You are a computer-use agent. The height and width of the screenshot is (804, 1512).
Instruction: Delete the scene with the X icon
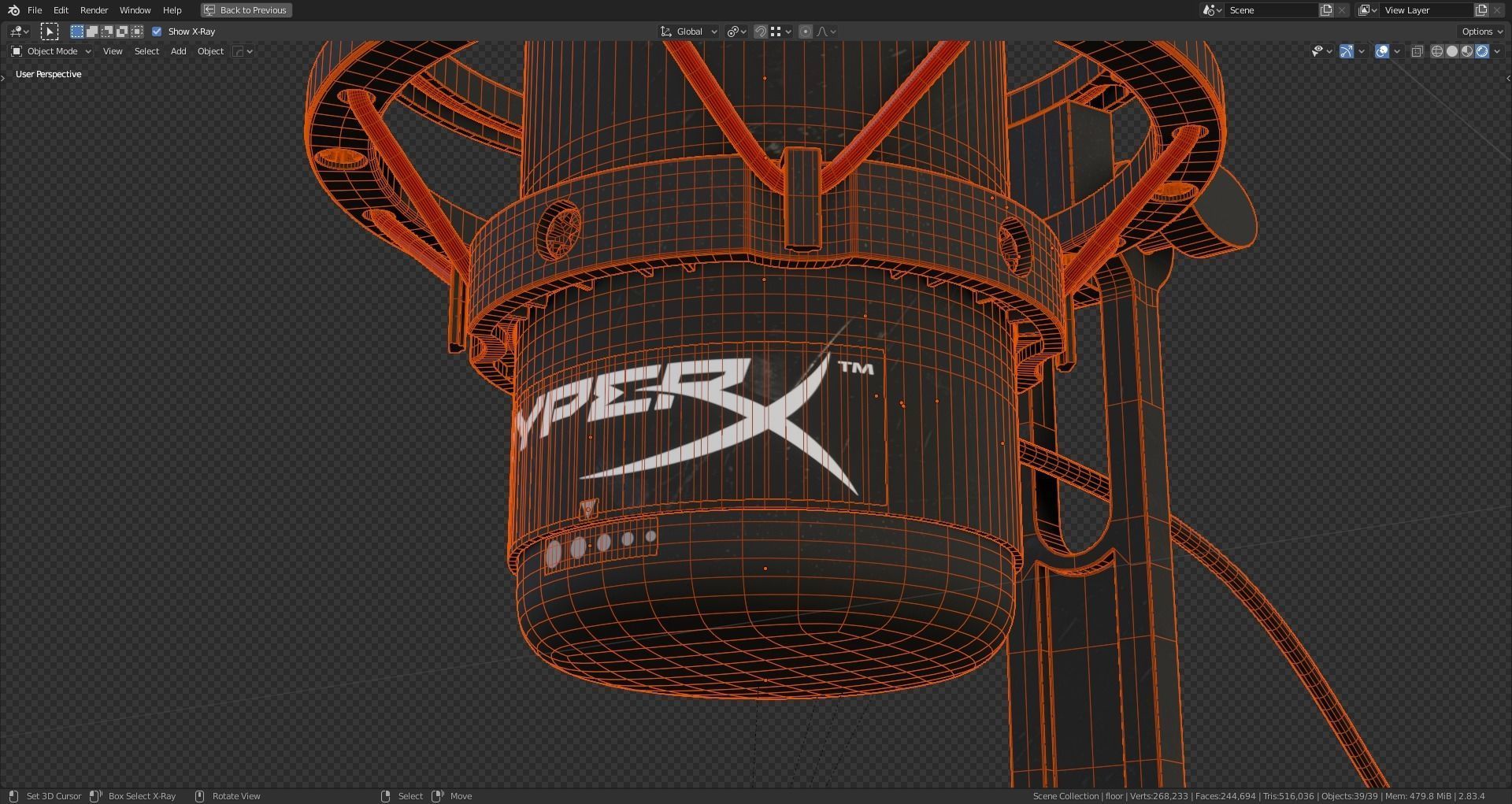pos(1342,10)
